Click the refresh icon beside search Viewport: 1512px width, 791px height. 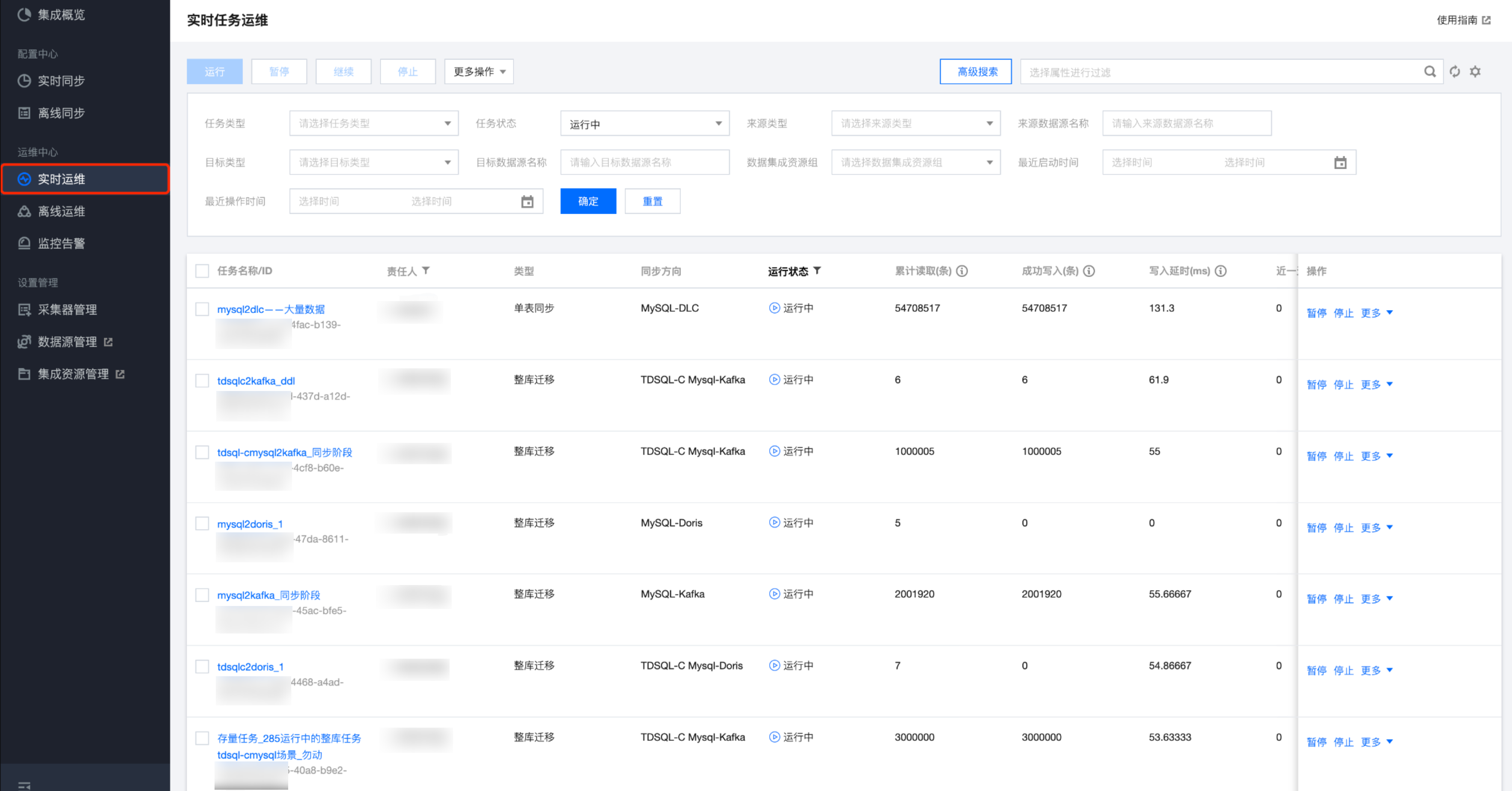1455,72
